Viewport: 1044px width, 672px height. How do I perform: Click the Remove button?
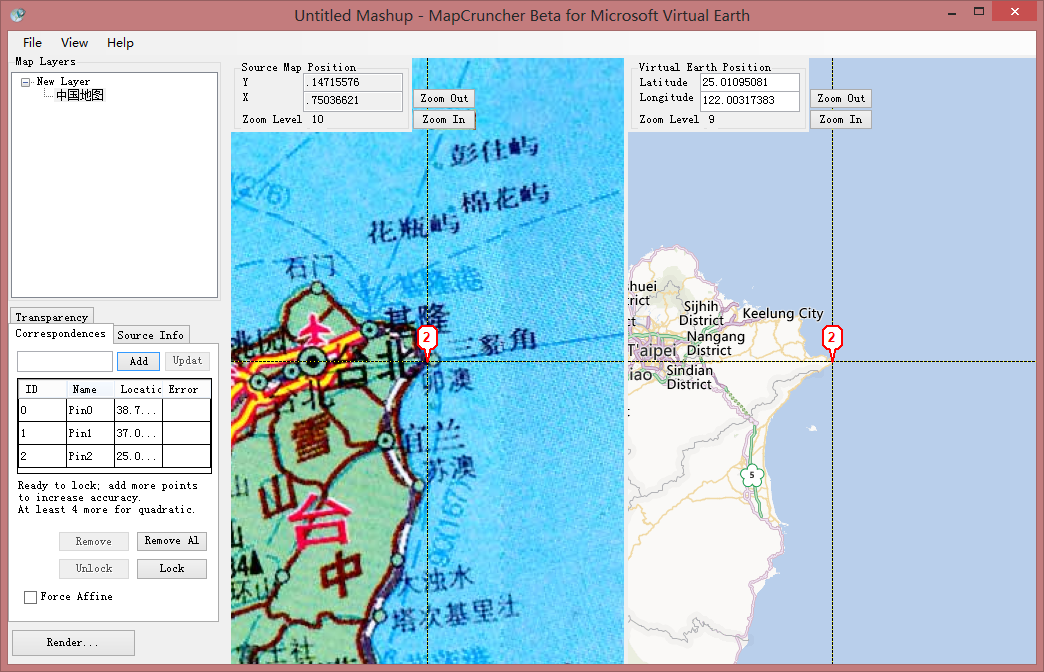pyautogui.click(x=93, y=541)
